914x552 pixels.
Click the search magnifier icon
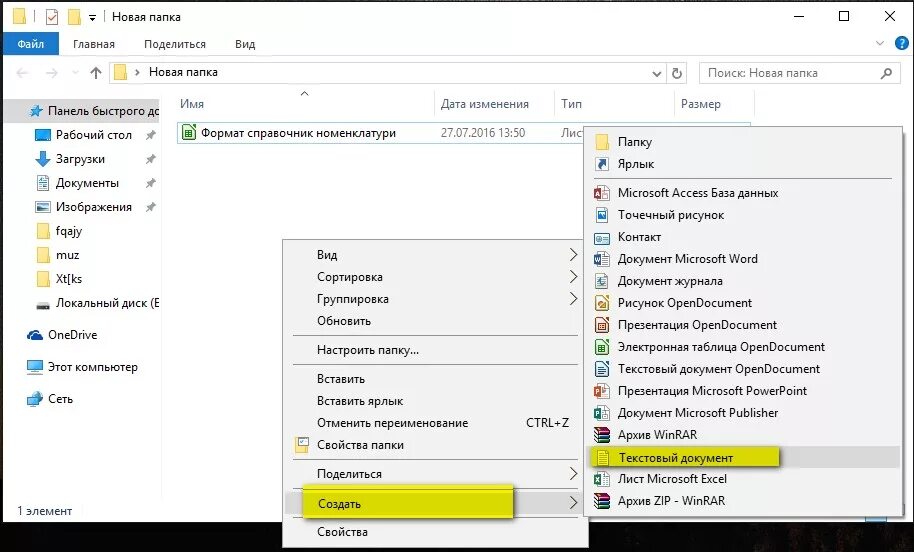[x=886, y=73]
